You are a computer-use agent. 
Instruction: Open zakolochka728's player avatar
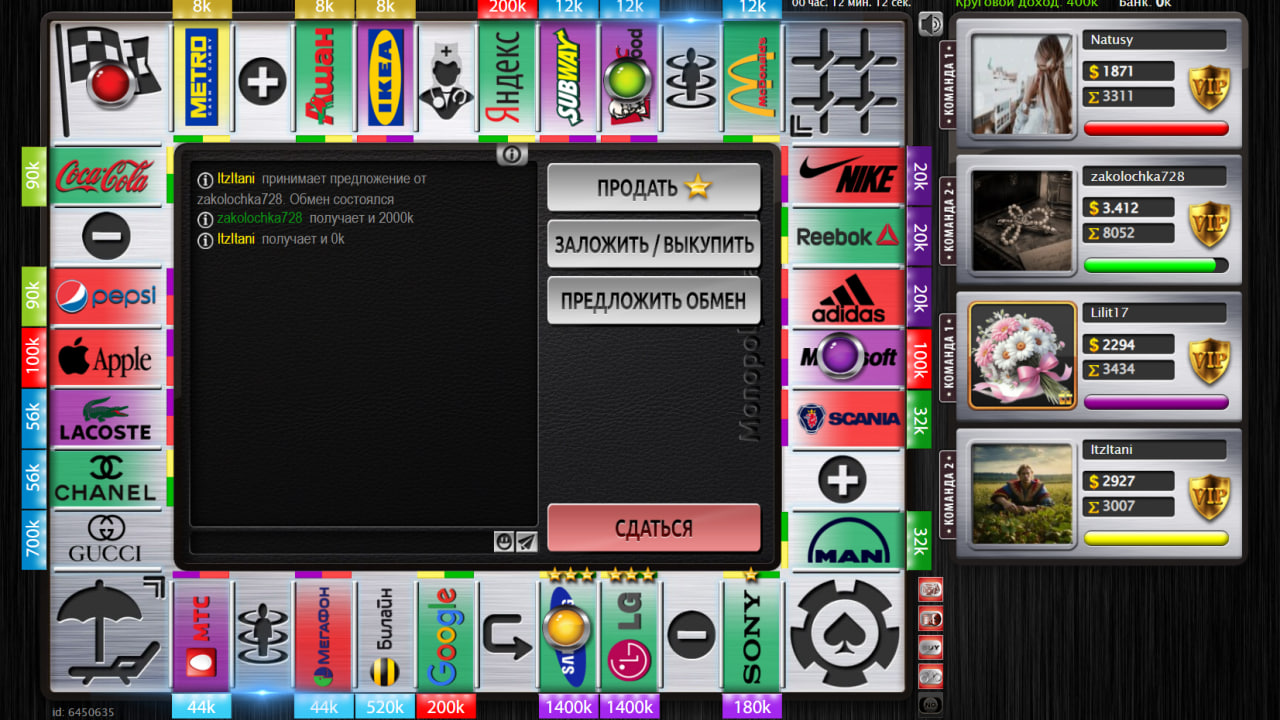1022,220
